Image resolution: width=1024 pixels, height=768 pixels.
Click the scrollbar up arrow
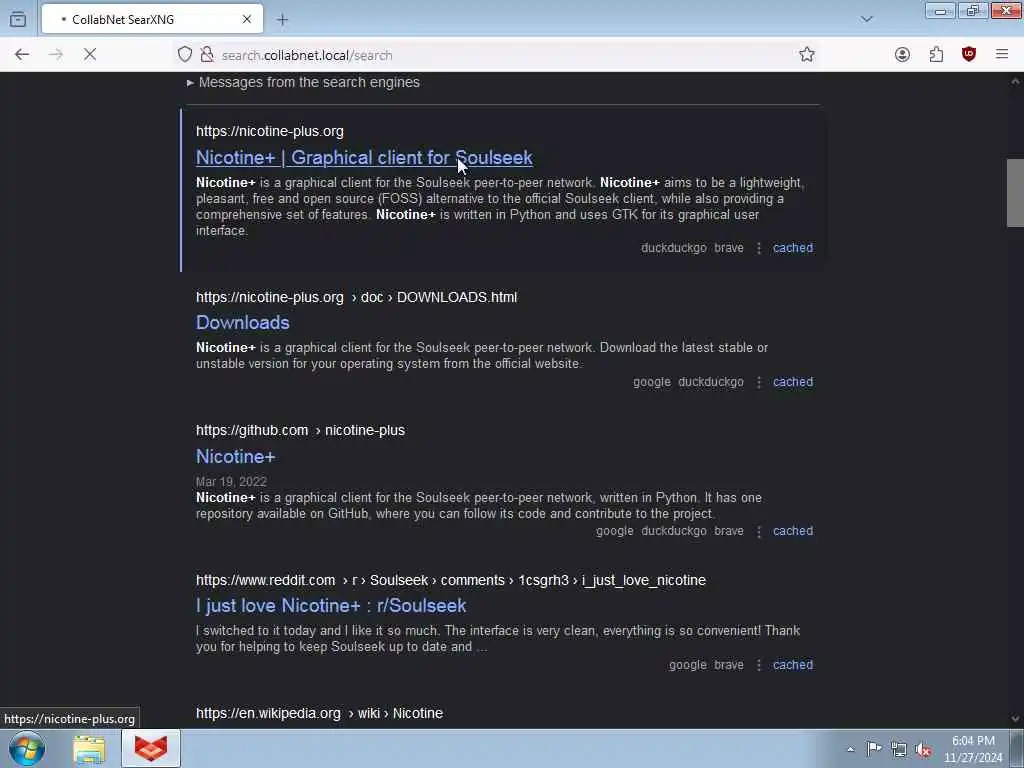pos(1015,81)
